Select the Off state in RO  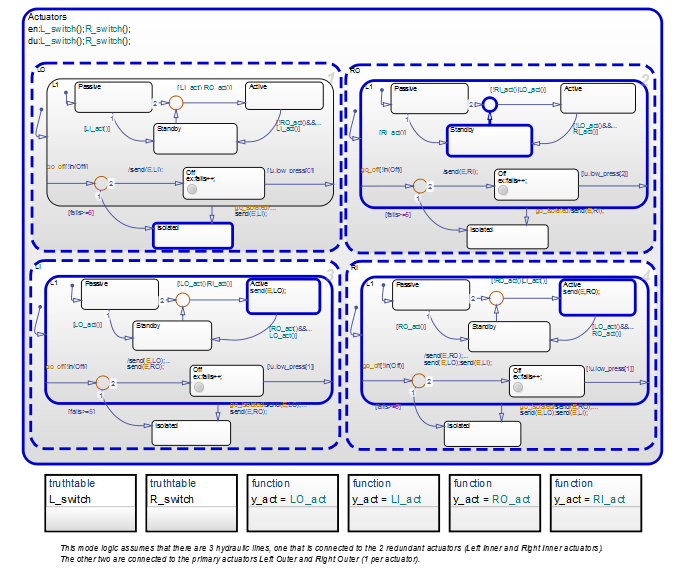536,184
